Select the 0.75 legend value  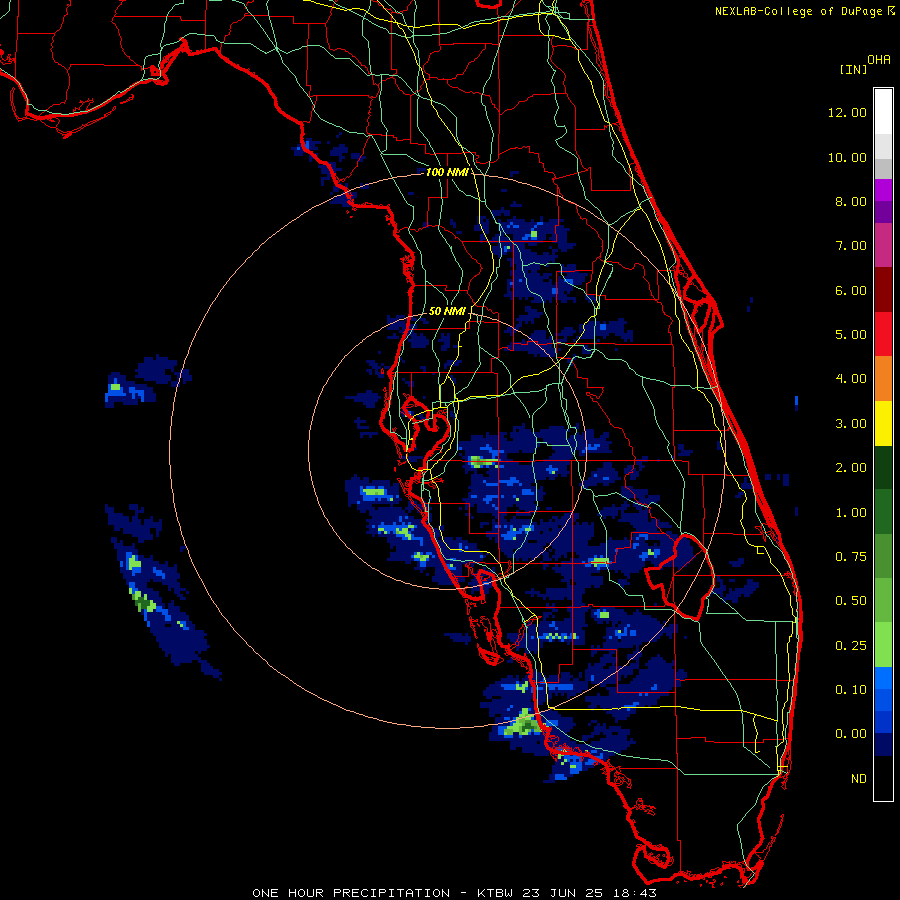851,557
